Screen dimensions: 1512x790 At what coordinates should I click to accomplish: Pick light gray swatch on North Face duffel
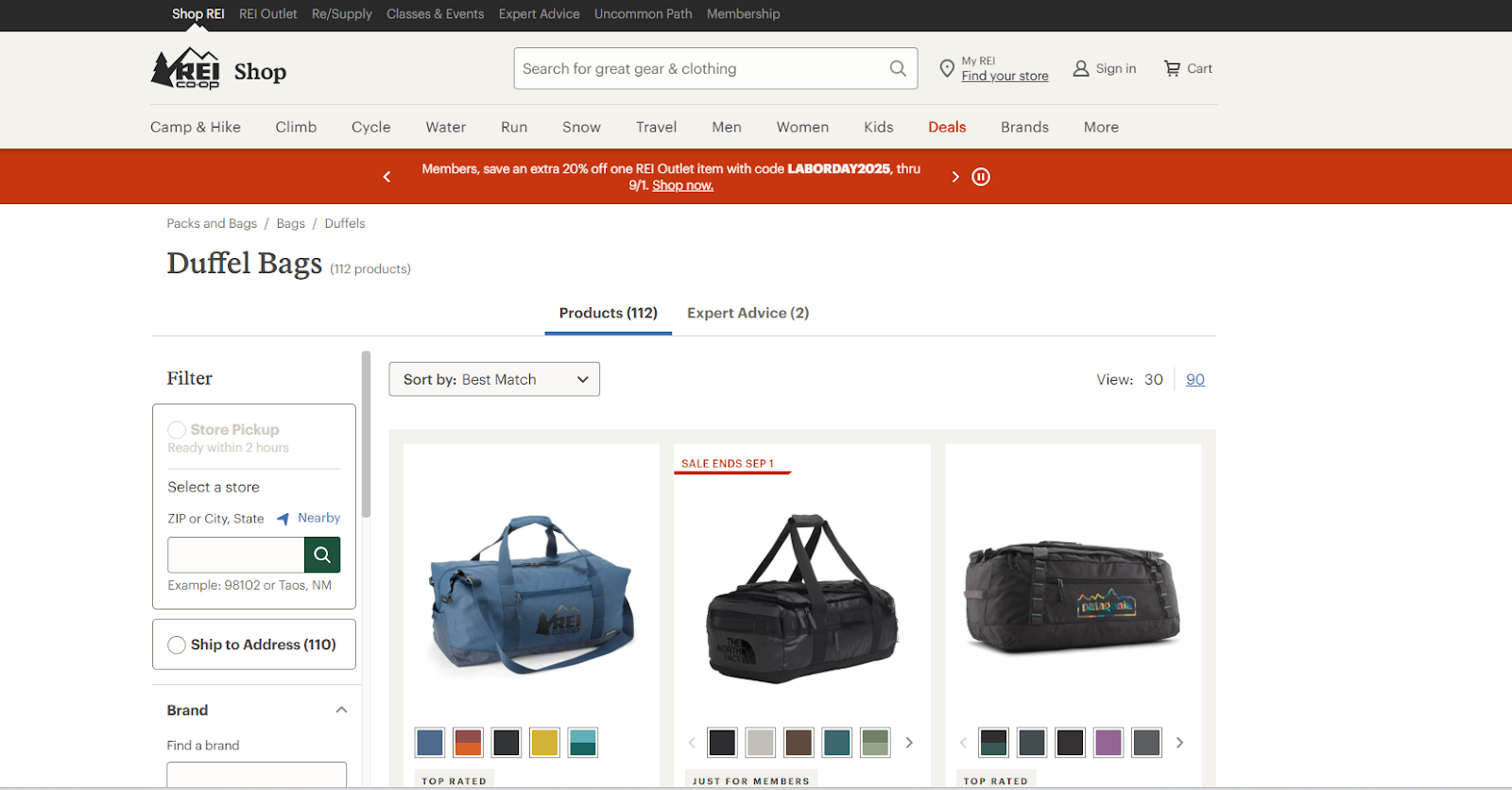[760, 743]
